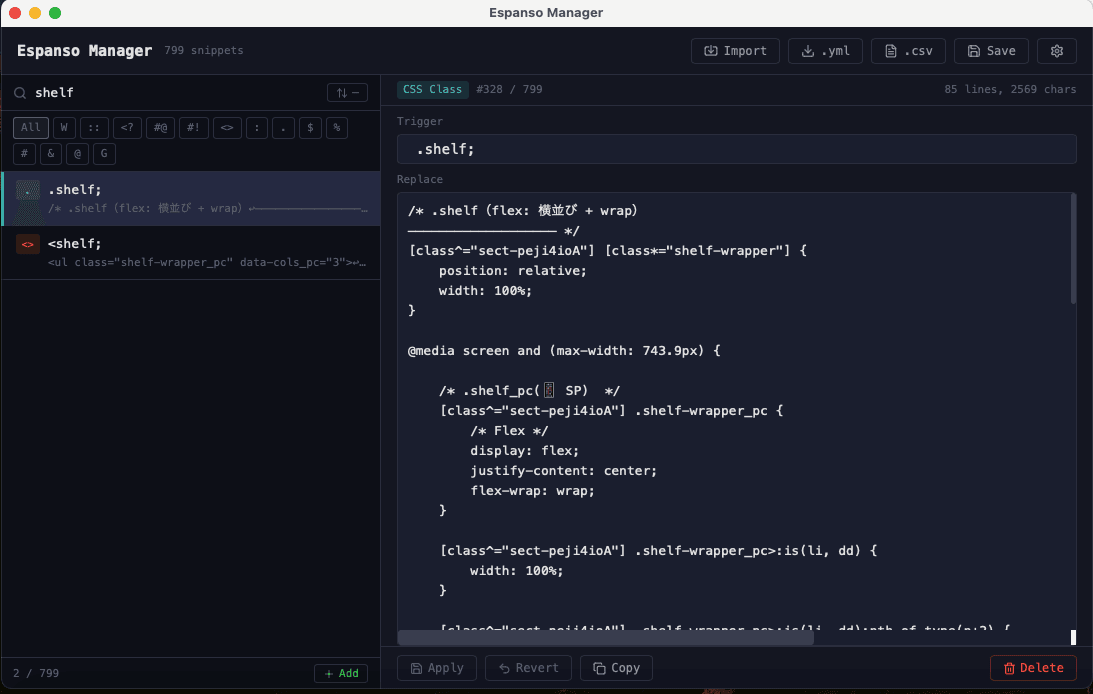Click the 'Espanso Manager' app title in header

coord(84,50)
